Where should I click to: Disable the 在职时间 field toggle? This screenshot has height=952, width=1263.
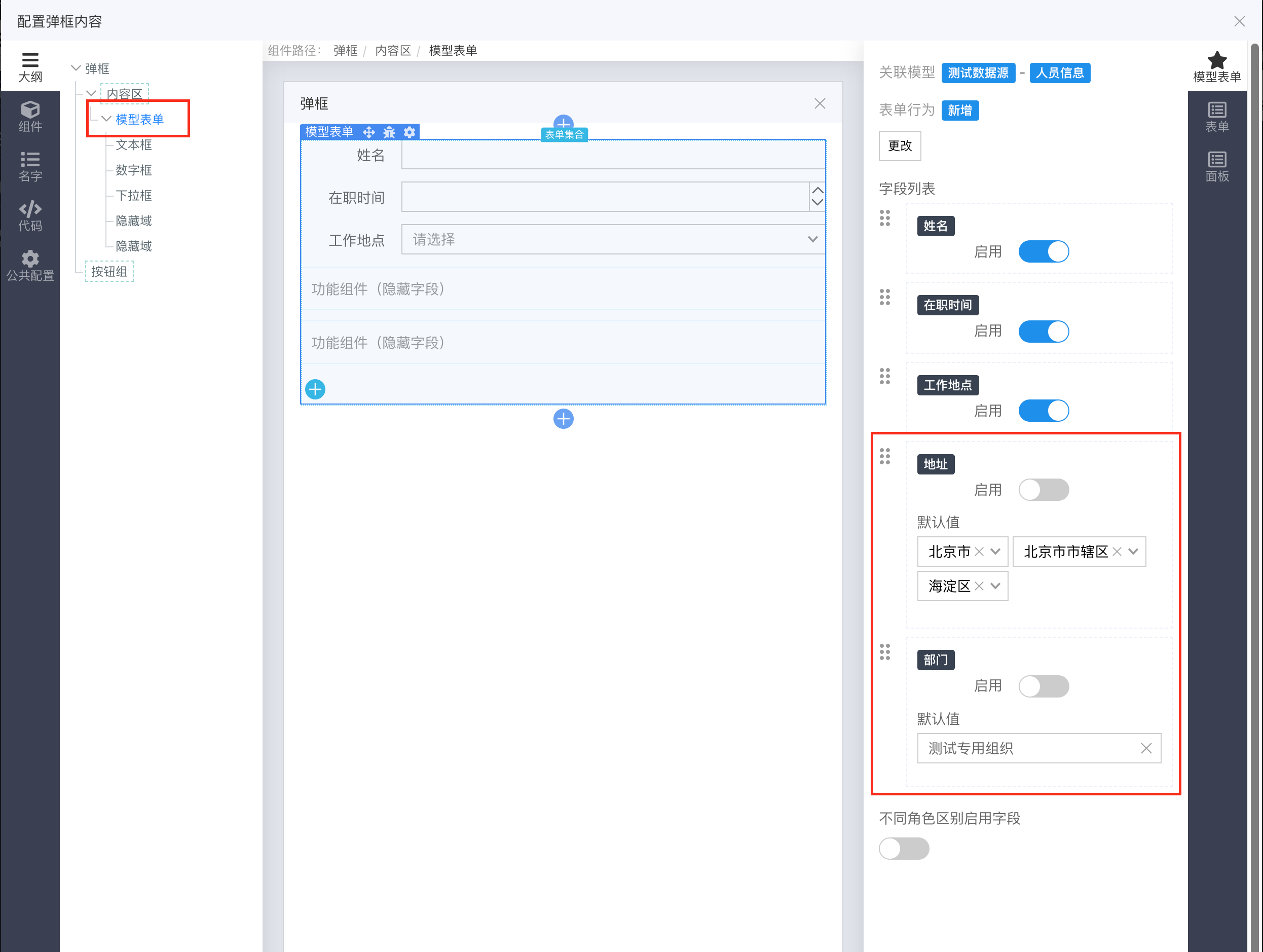(1044, 331)
